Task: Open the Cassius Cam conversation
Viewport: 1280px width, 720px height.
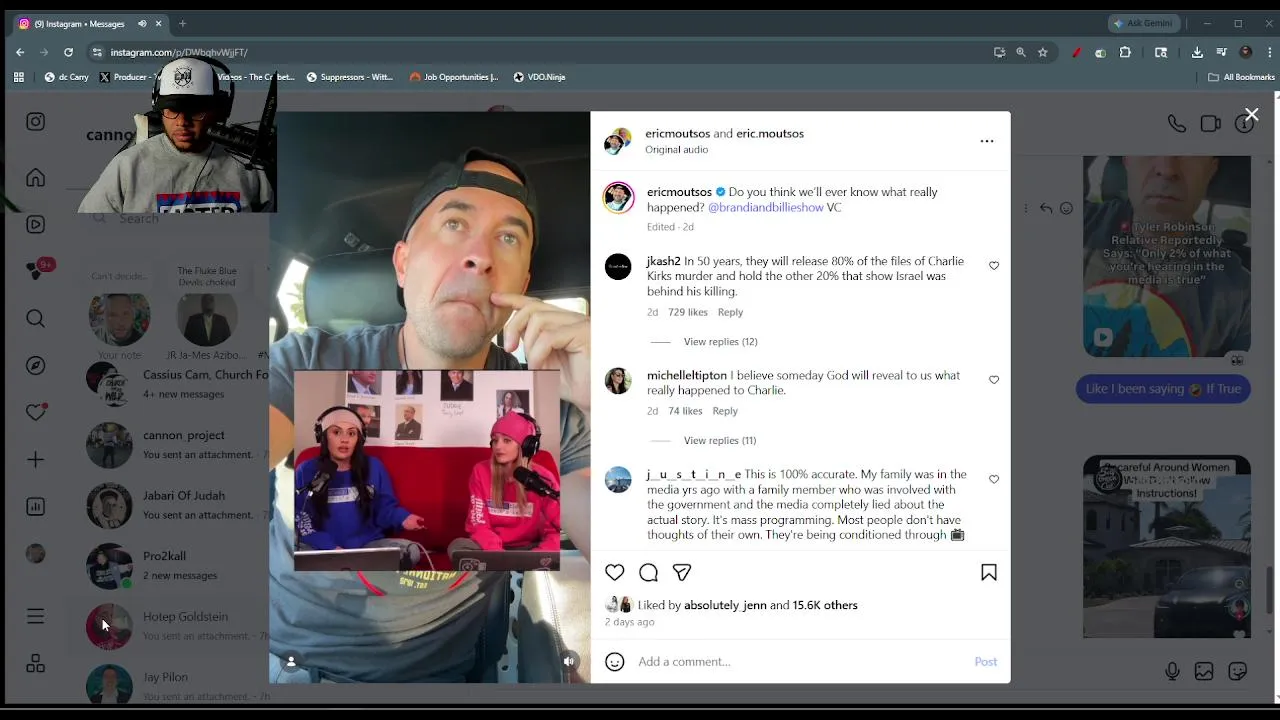Action: coord(178,384)
